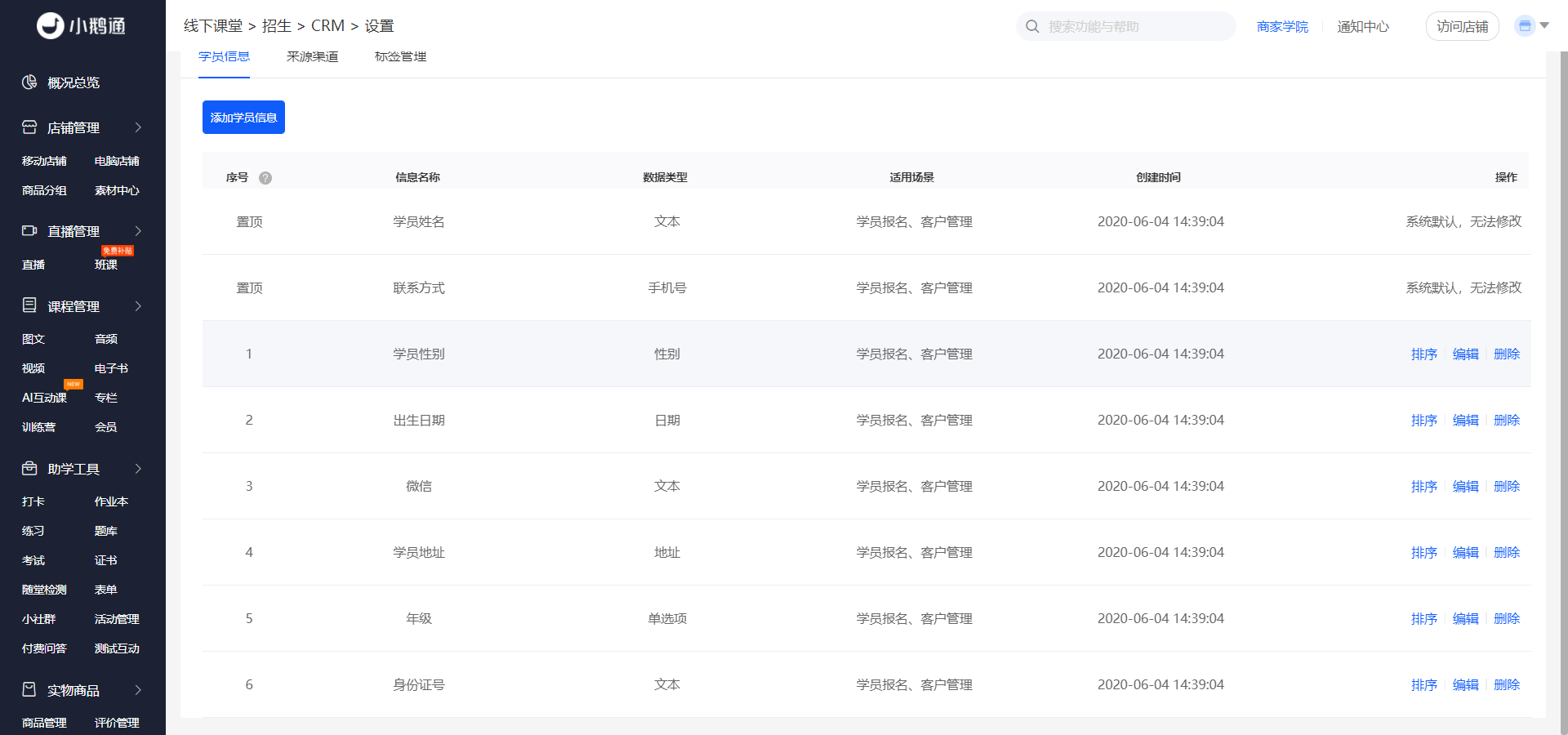This screenshot has height=735, width=1568.
Task: Open 班课 in the sidebar
Action: [x=106, y=265]
